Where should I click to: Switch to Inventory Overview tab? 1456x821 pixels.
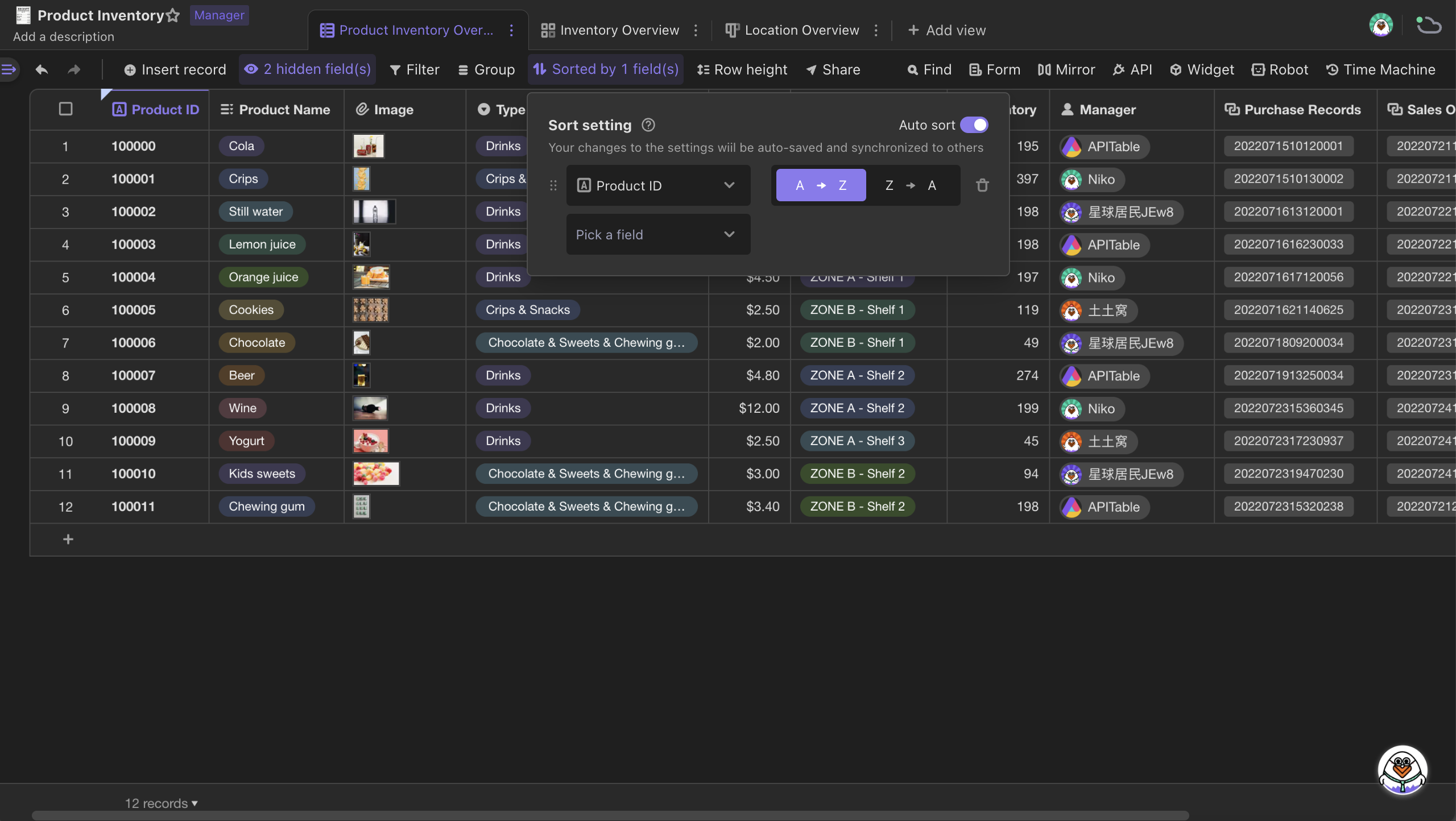pos(610,30)
